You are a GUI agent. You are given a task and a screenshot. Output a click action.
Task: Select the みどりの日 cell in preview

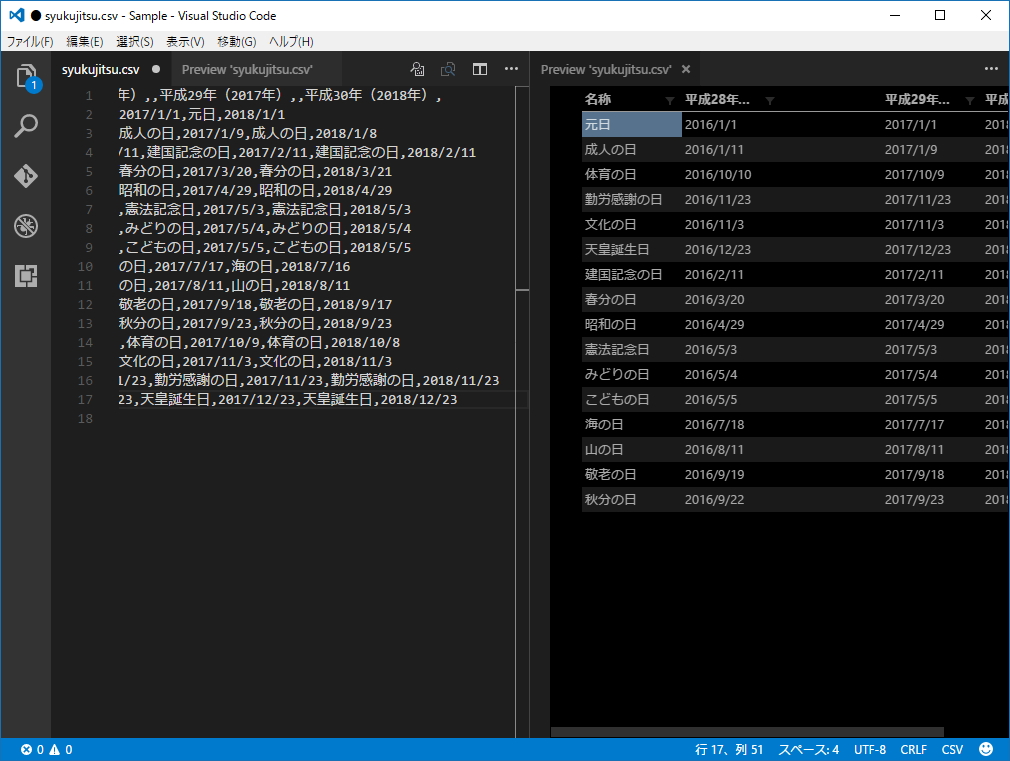(631, 374)
